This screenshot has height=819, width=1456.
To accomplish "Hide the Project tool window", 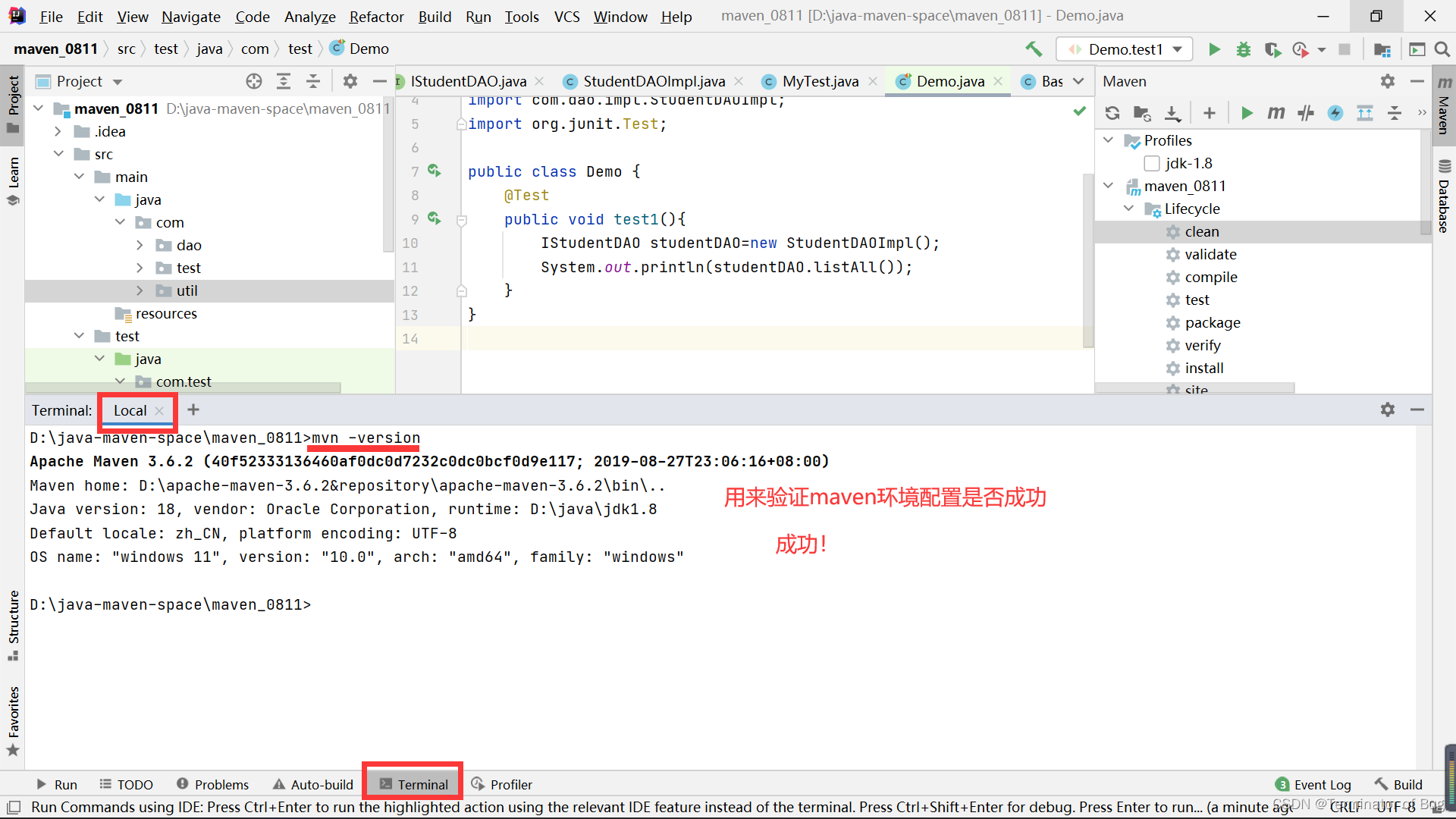I will click(x=379, y=81).
